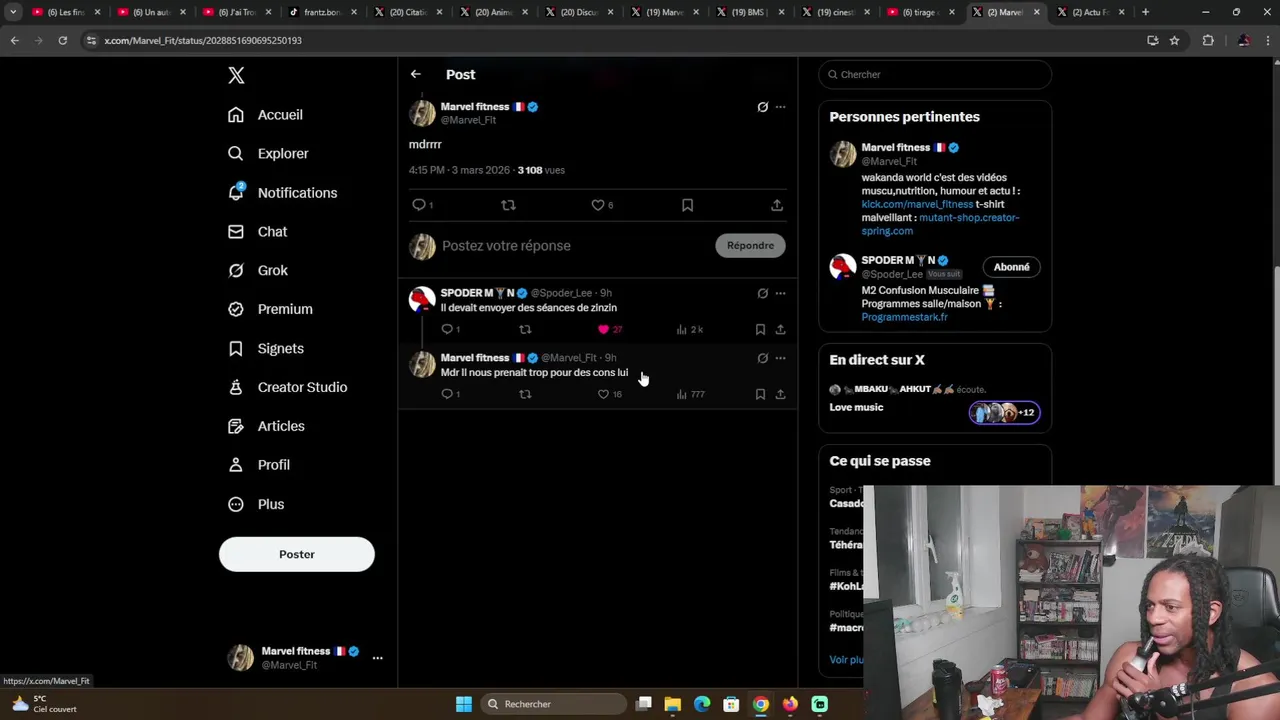Viewport: 1280px width, 720px height.
Task: Click the Abonné button for SPODER M
Action: click(x=1011, y=267)
